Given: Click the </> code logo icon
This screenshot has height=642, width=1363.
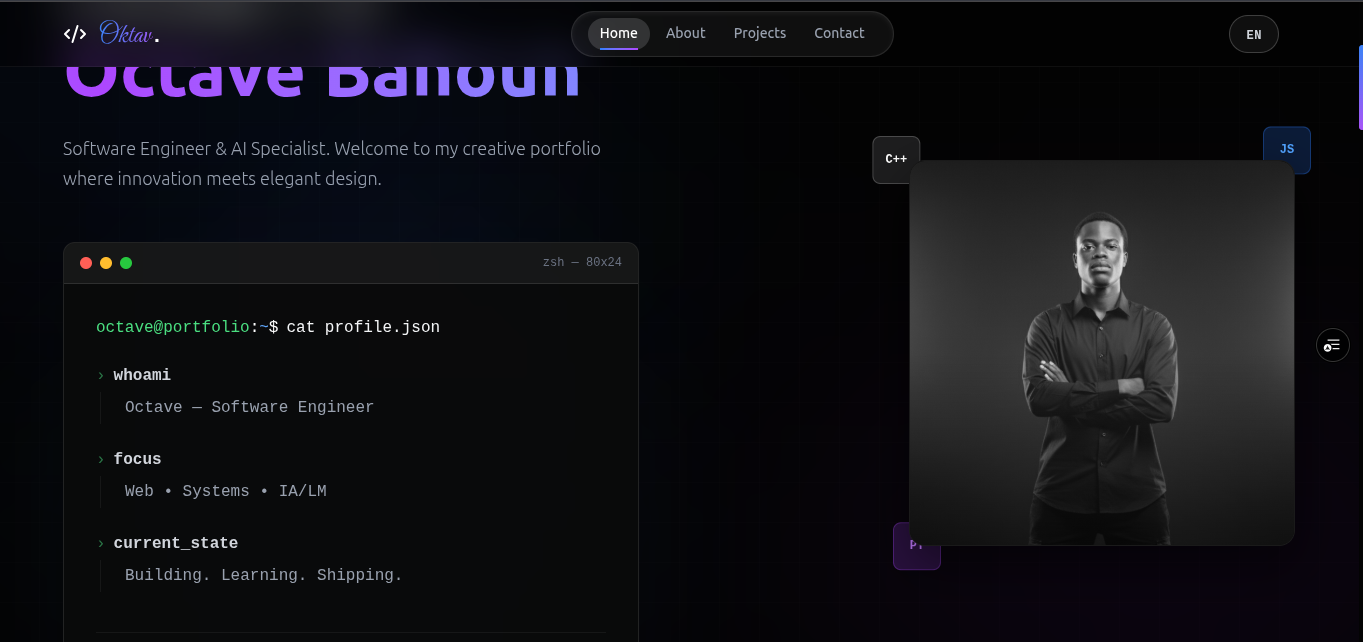Looking at the screenshot, I should pos(74,33).
